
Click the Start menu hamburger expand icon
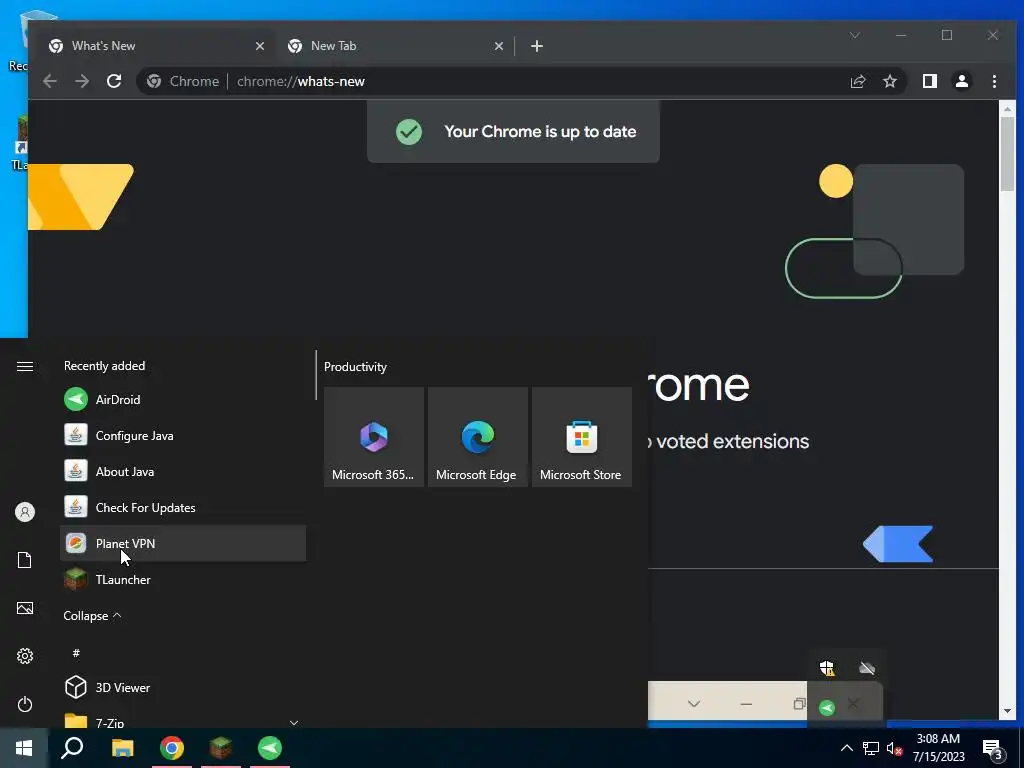pyautogui.click(x=25, y=366)
